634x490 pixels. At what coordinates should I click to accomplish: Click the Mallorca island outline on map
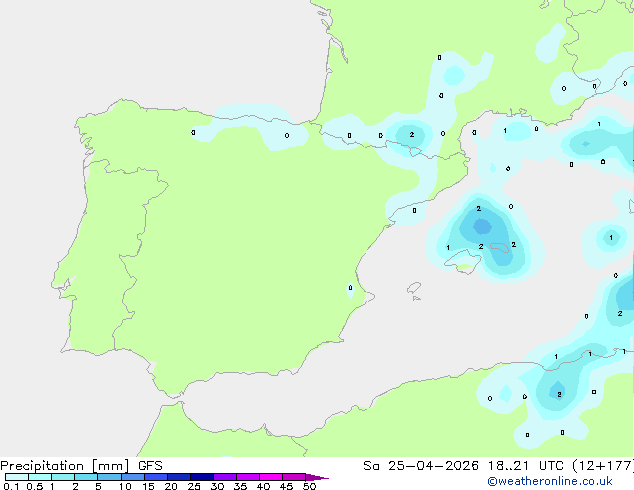(x=463, y=262)
